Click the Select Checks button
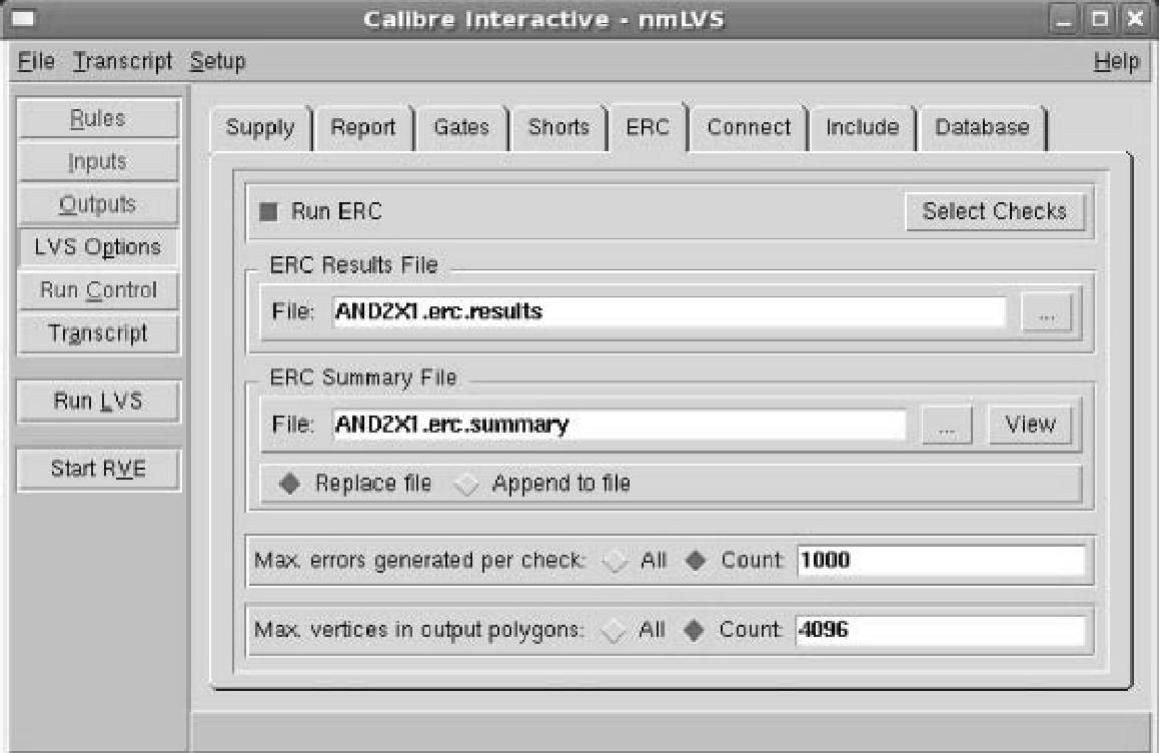This screenshot has width=1159, height=753. click(994, 211)
